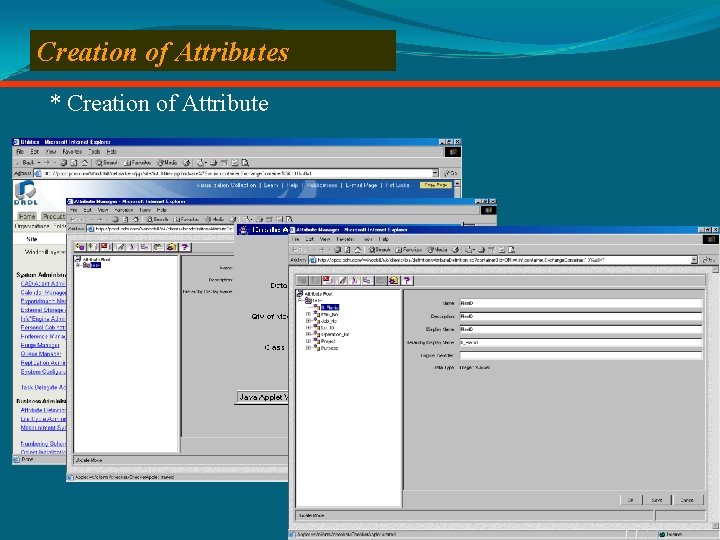Open the address bar dropdown in front window
Image resolution: width=720 pixels, height=540 pixels.
[x=694, y=260]
